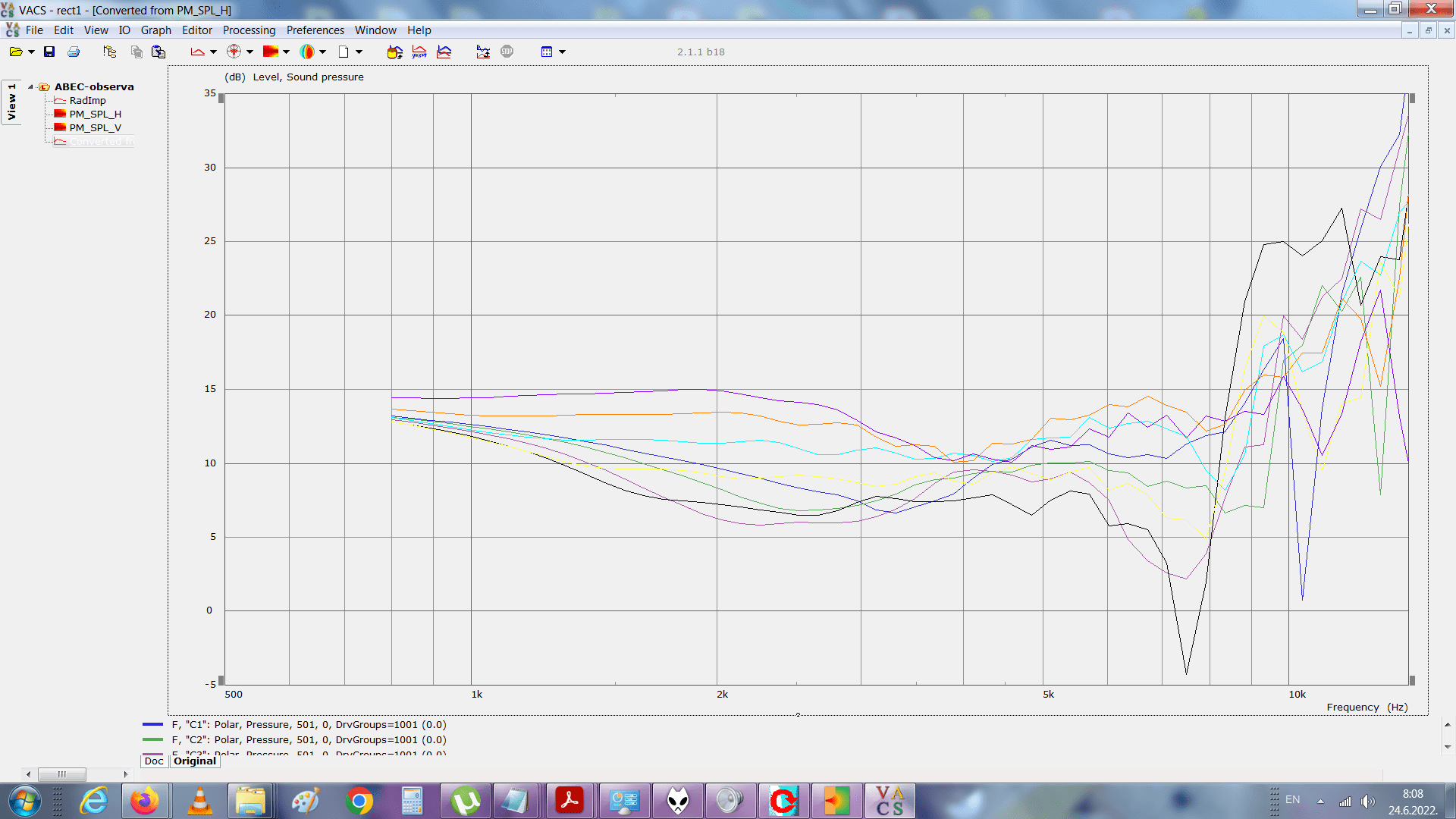The height and width of the screenshot is (819, 1456).
Task: Open the Preferences menu
Action: [x=315, y=30]
